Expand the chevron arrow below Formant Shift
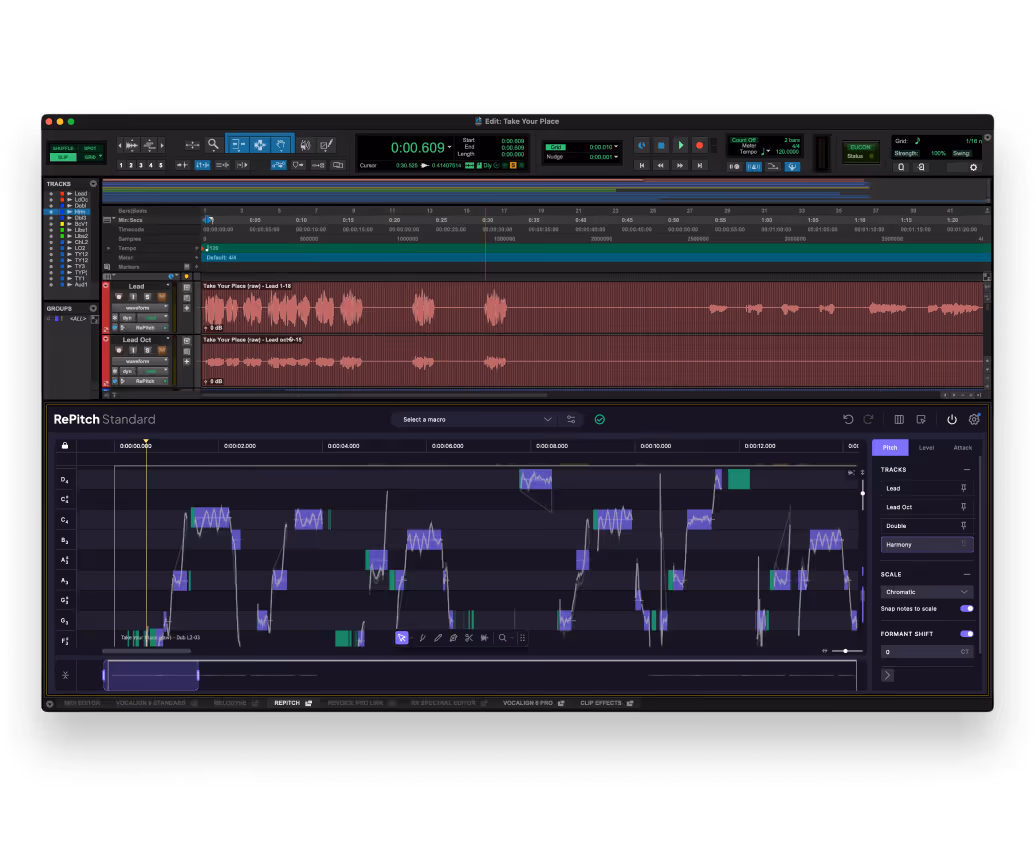 tap(887, 675)
